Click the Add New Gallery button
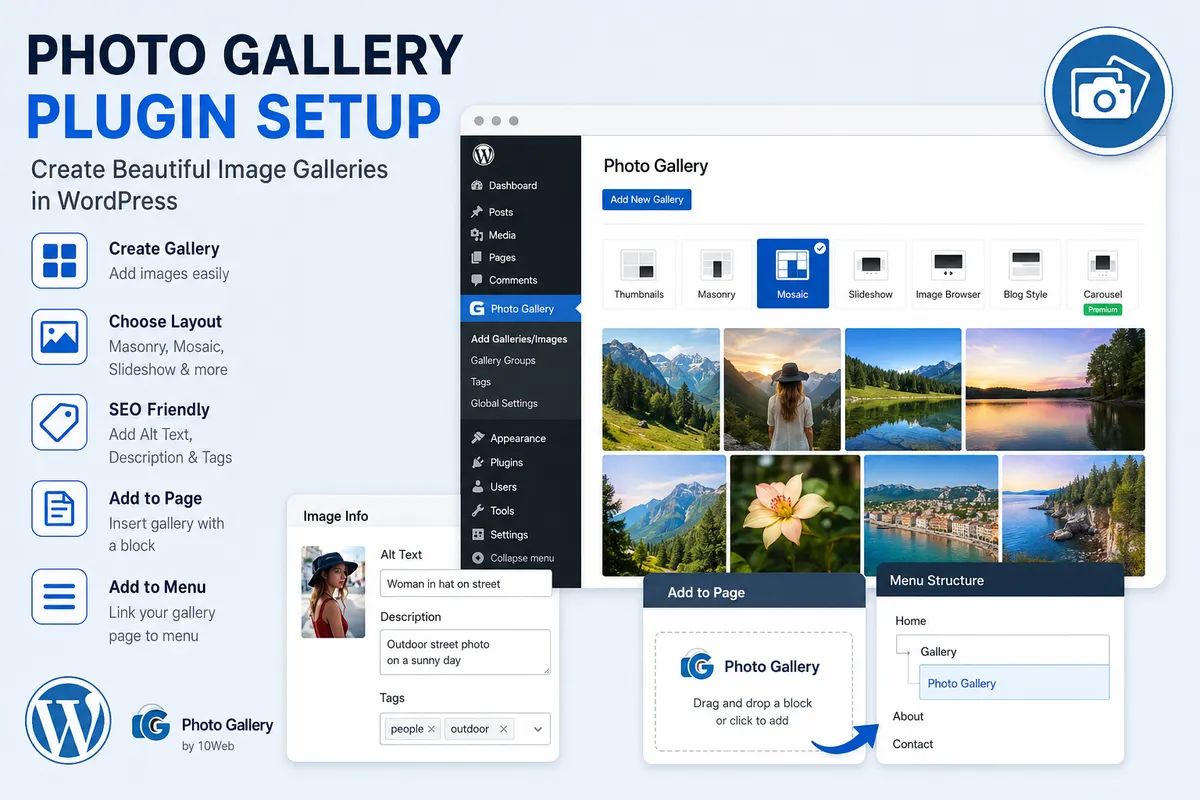The height and width of the screenshot is (800, 1200). (647, 199)
